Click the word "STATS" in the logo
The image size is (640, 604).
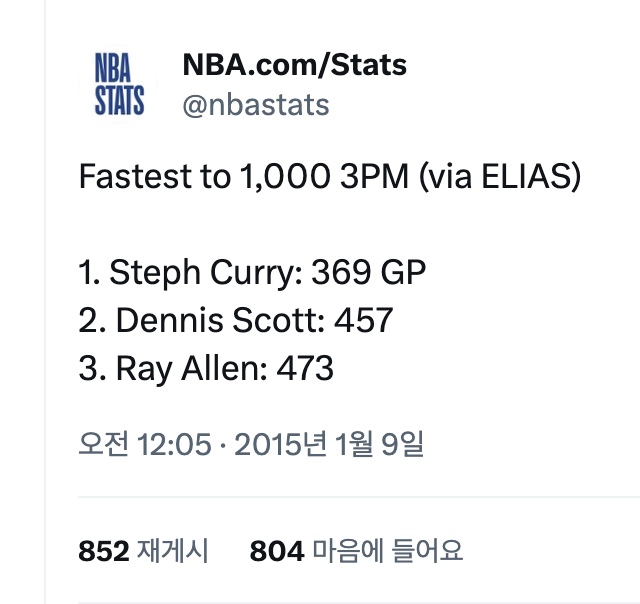click(120, 100)
